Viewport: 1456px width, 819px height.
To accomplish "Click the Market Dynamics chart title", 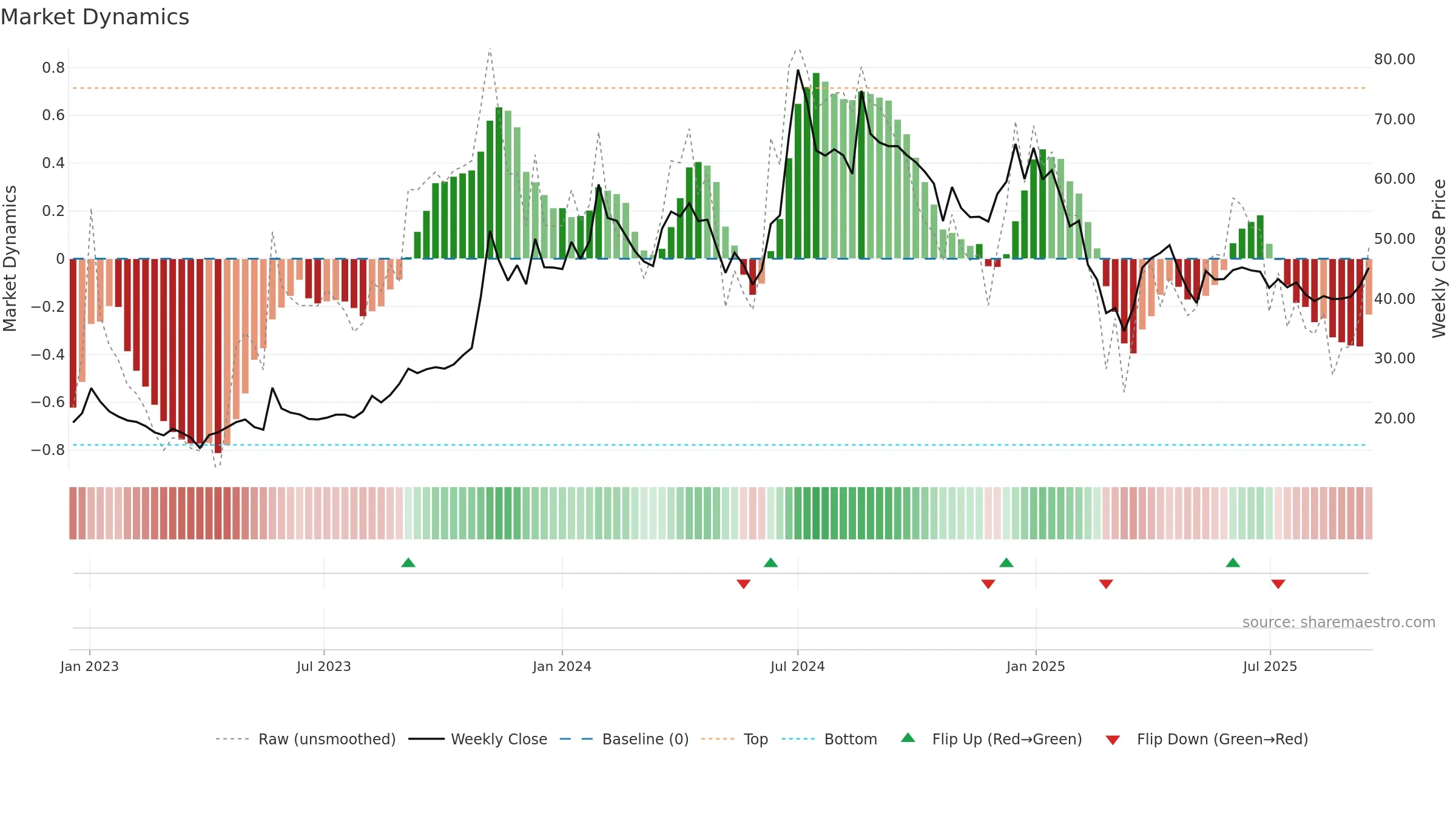I will [95, 17].
